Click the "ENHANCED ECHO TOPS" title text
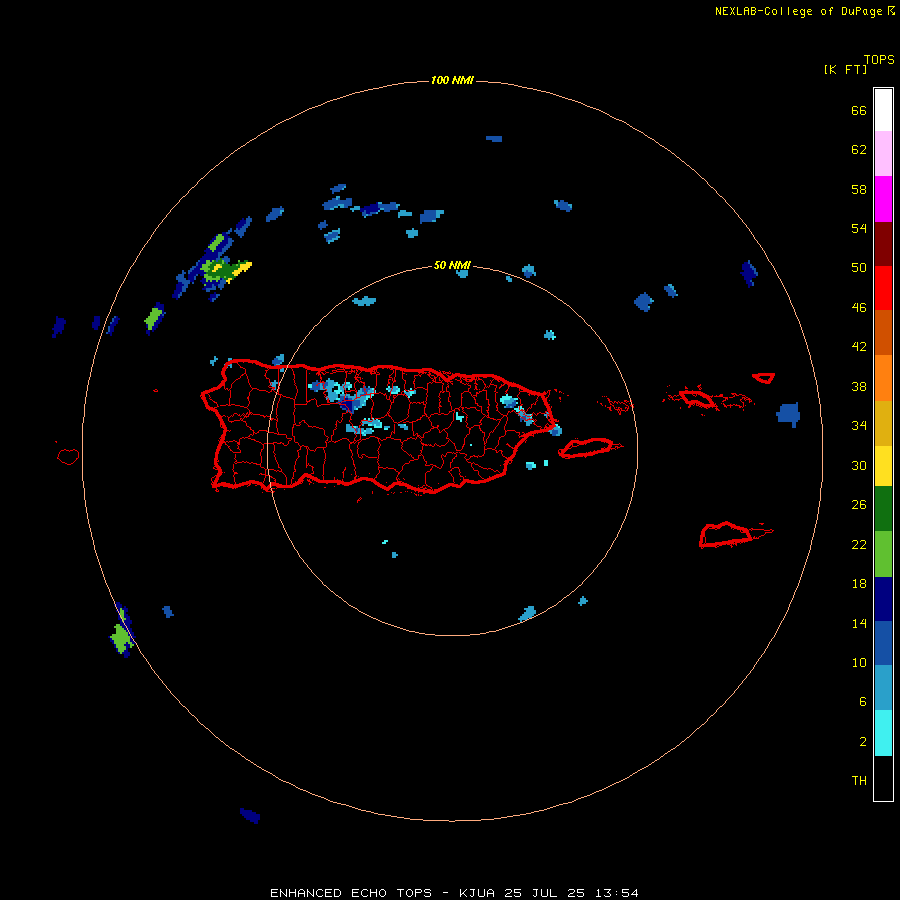This screenshot has width=900, height=900. pyautogui.click(x=351, y=893)
